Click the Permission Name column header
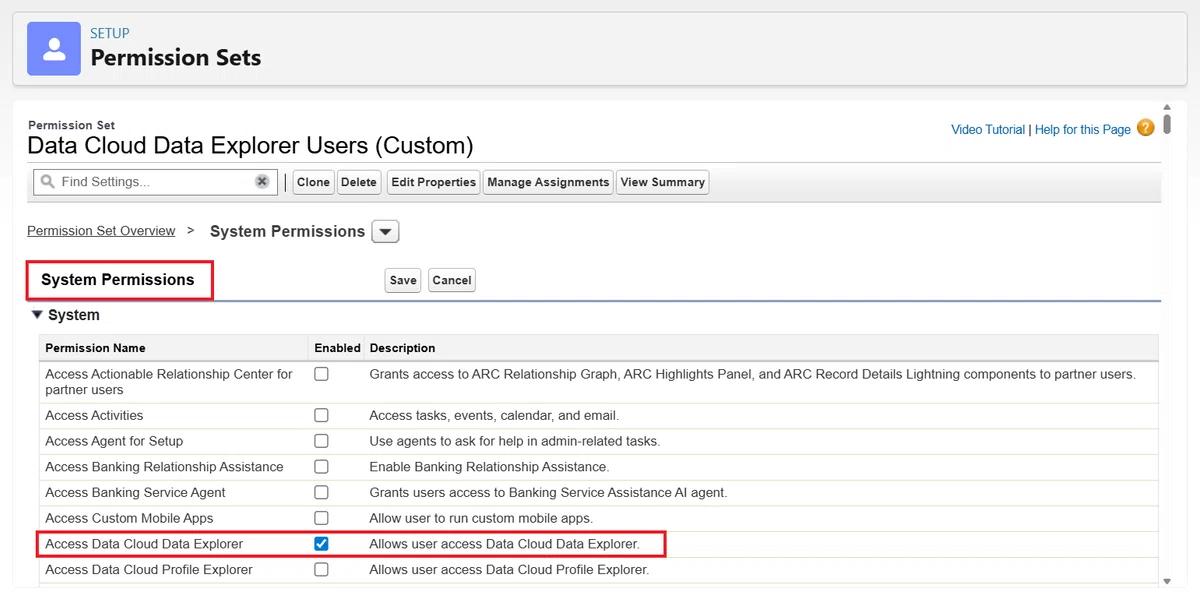Viewport: 1200px width, 599px height. tap(95, 348)
